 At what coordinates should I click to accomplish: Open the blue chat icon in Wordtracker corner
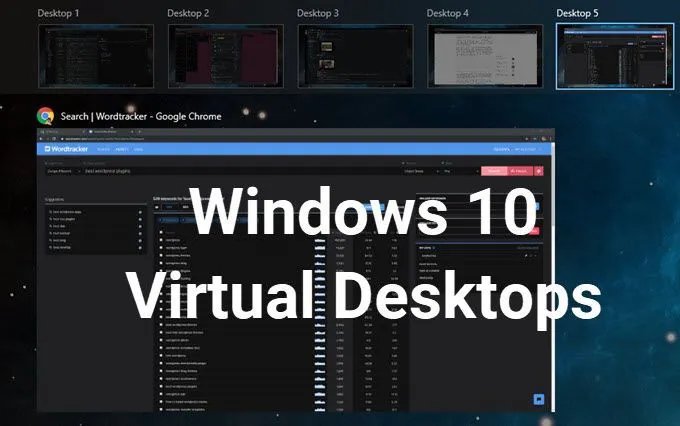539,399
